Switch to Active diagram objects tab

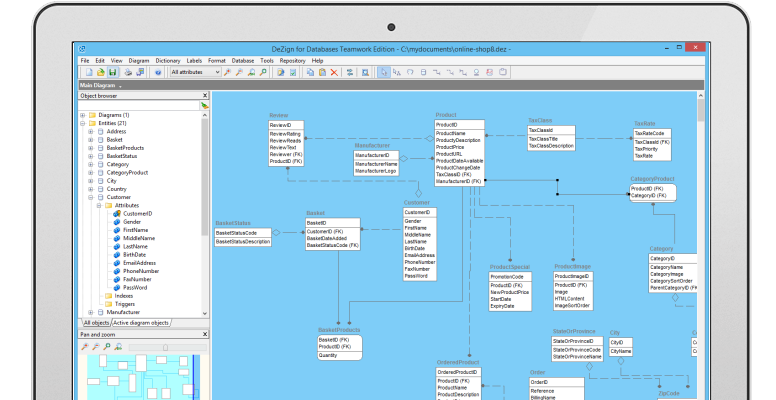(x=141, y=323)
